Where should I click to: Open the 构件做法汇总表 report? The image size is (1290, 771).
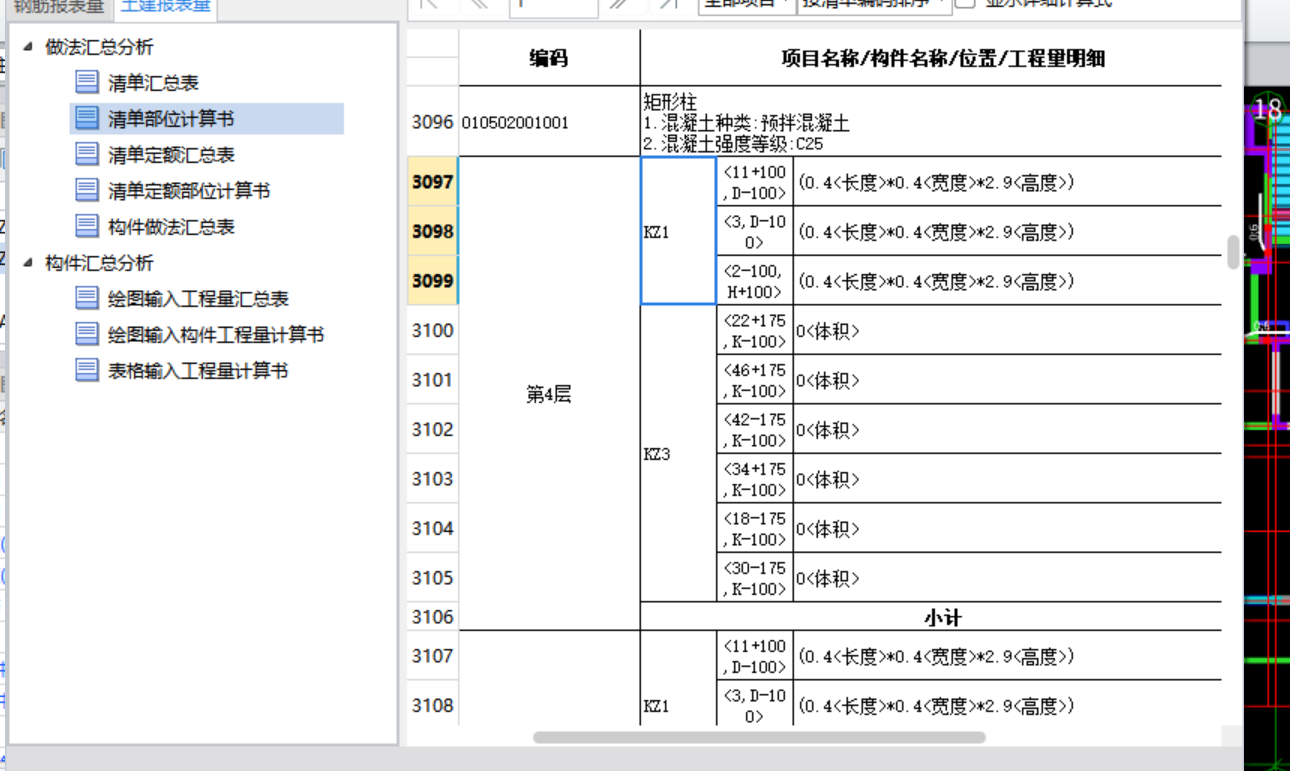click(171, 227)
